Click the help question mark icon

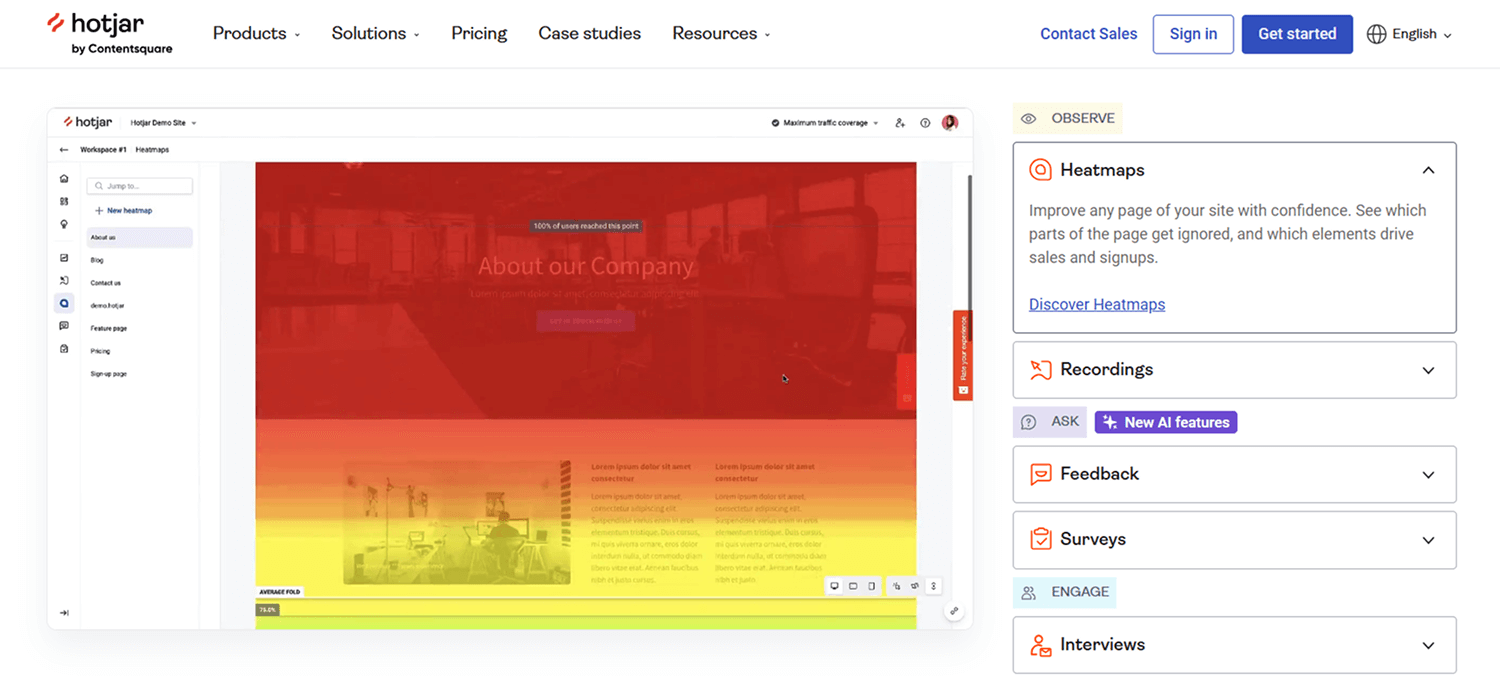tap(925, 123)
